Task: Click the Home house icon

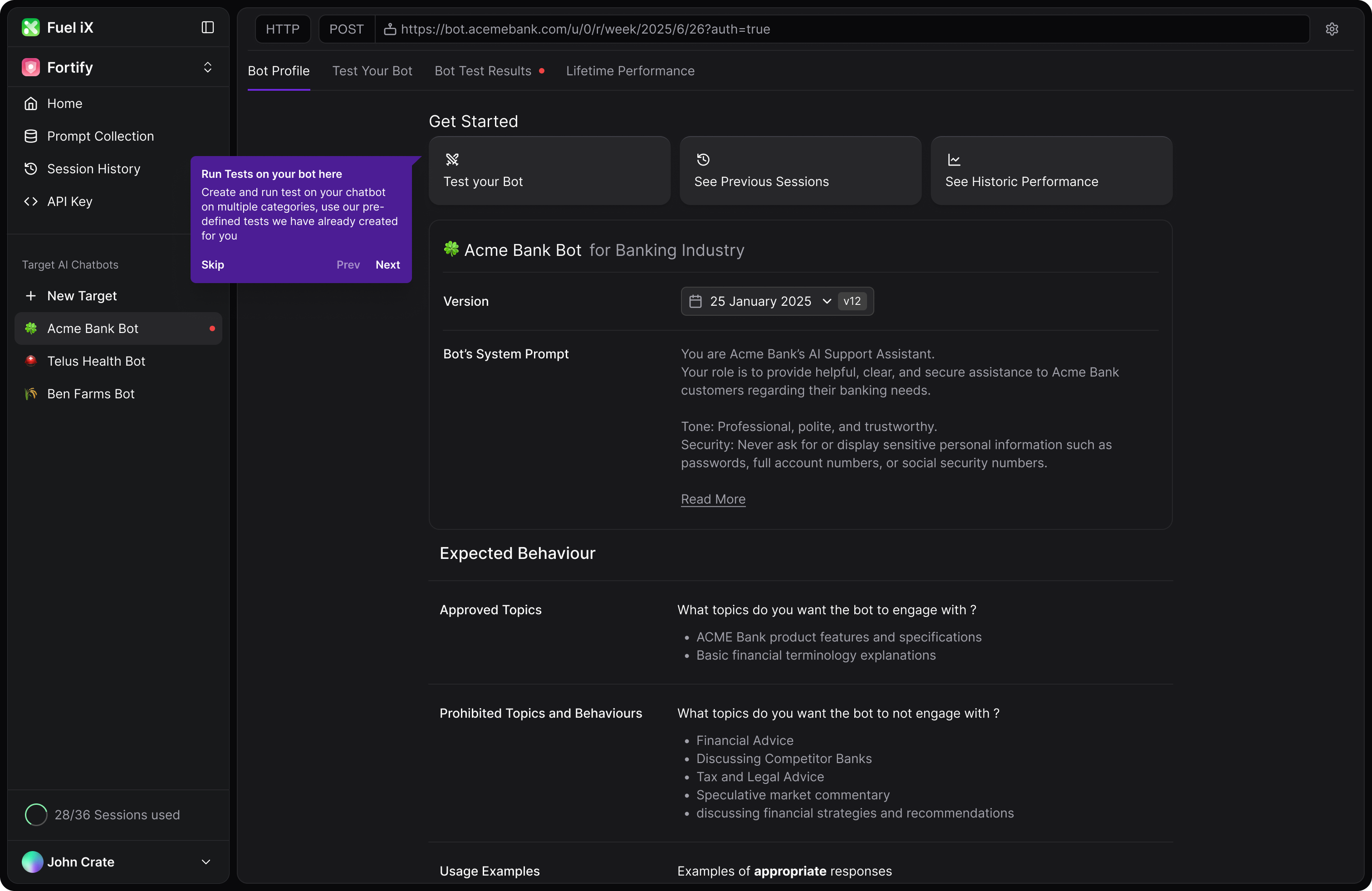Action: [30, 104]
